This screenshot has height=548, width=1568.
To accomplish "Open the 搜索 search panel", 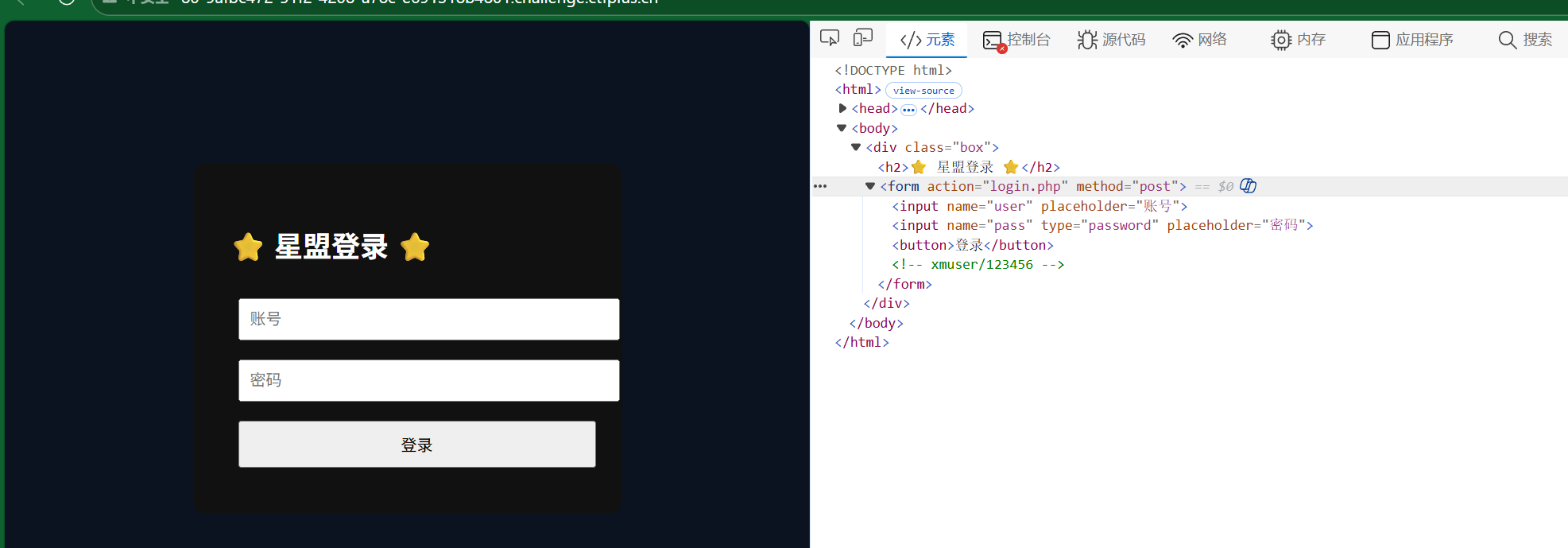I will coord(1525,40).
